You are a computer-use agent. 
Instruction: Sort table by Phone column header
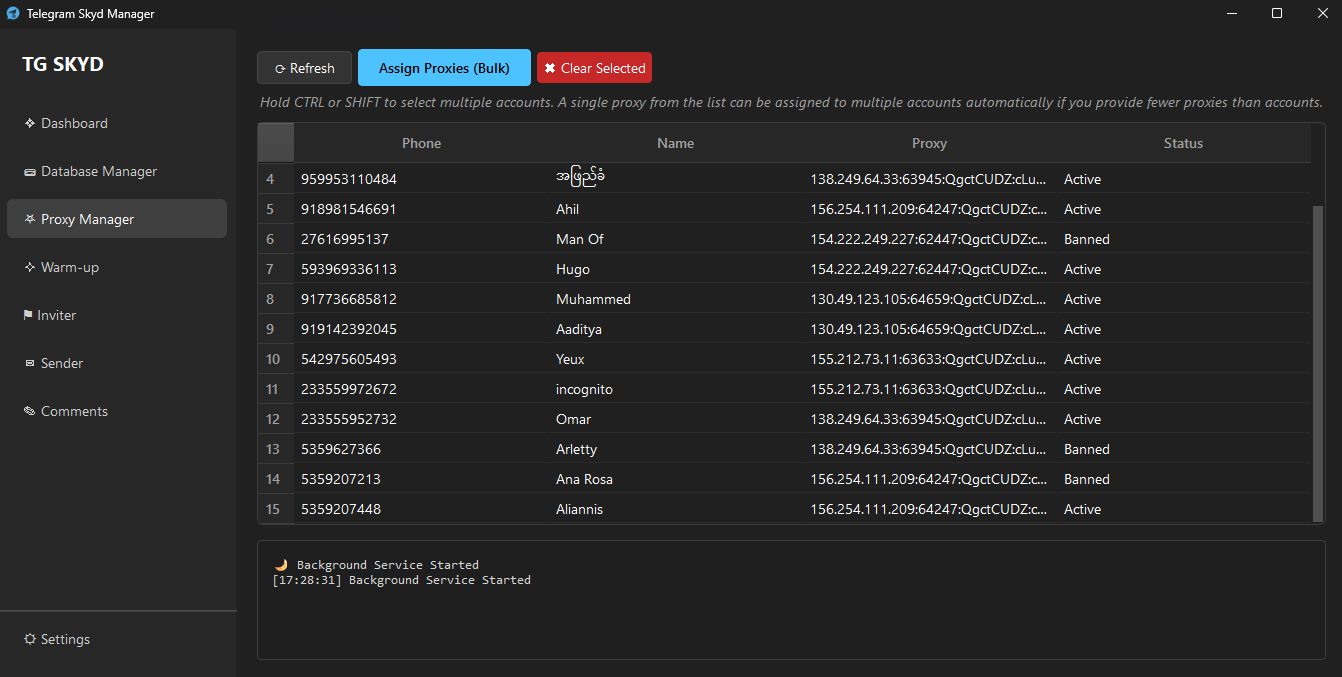[421, 143]
